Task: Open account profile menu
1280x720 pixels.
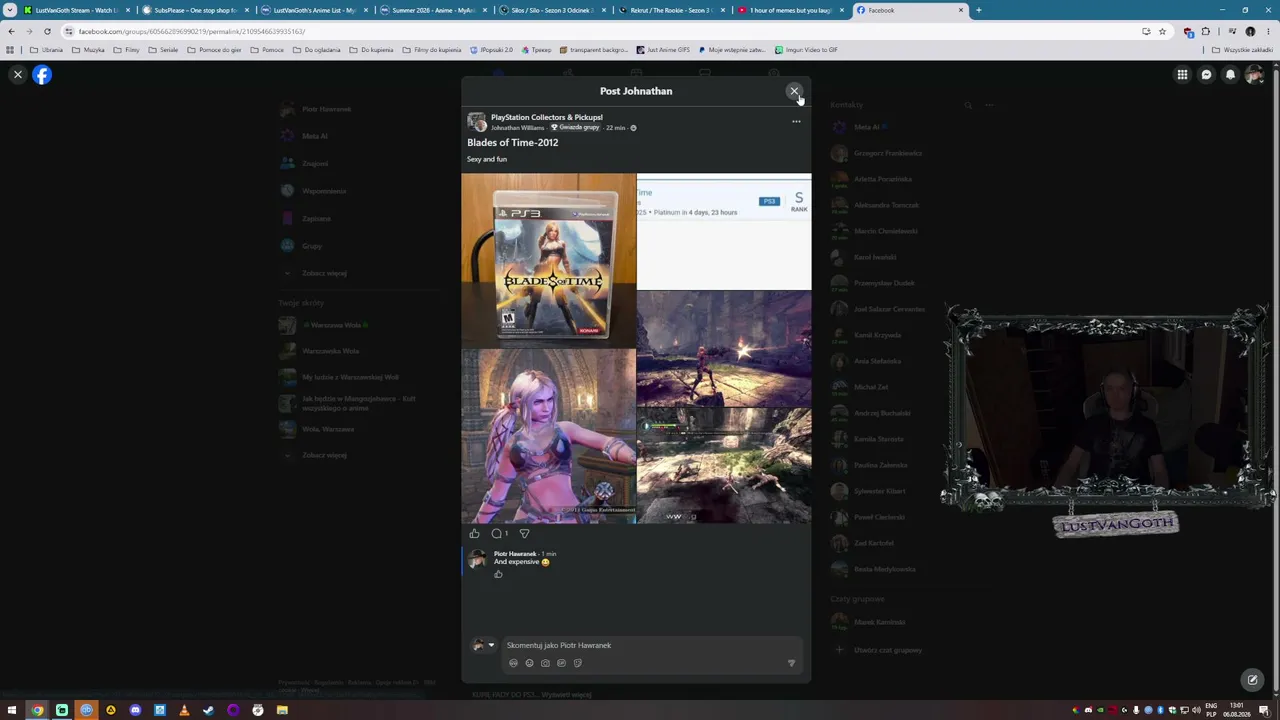Action: pyautogui.click(x=1254, y=75)
